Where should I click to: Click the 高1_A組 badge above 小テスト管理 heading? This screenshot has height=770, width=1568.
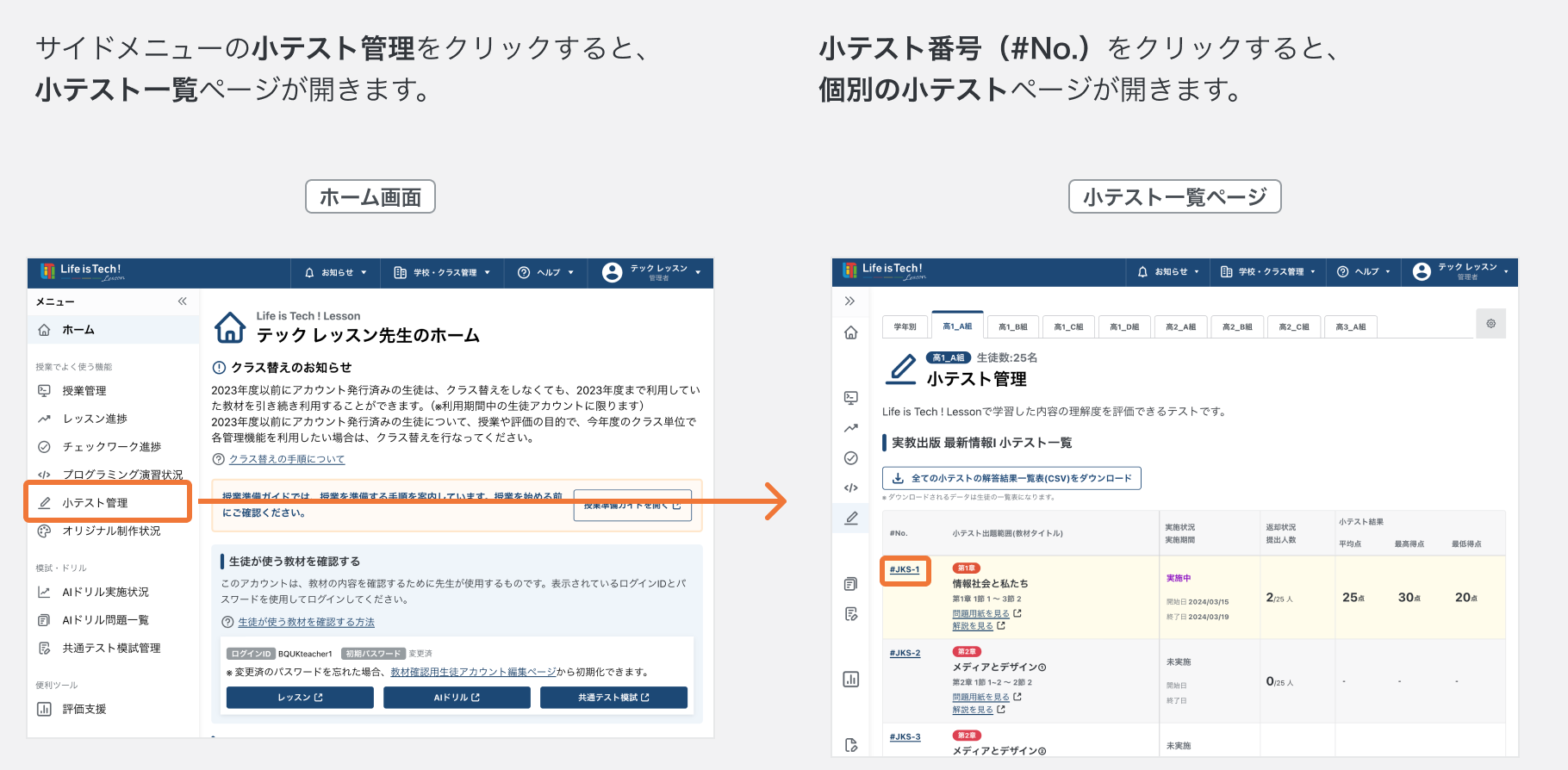pyautogui.click(x=949, y=357)
